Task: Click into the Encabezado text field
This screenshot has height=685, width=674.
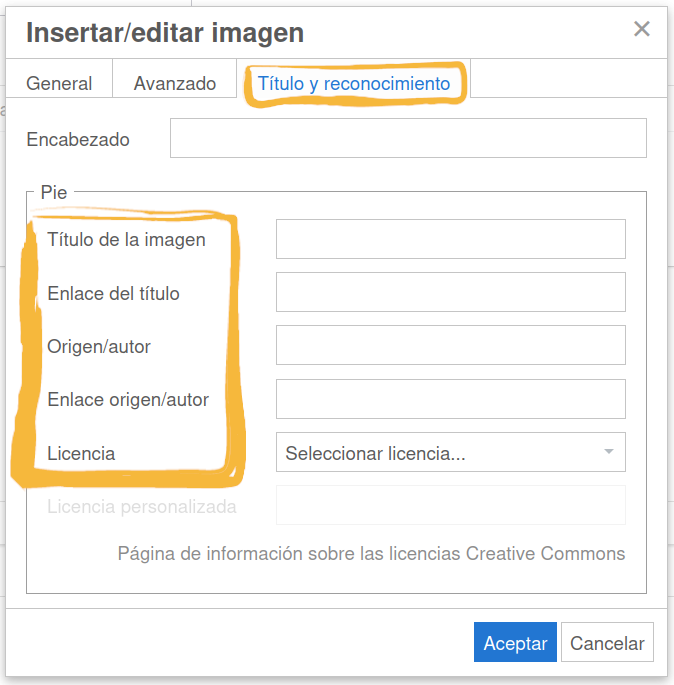Action: [408, 139]
